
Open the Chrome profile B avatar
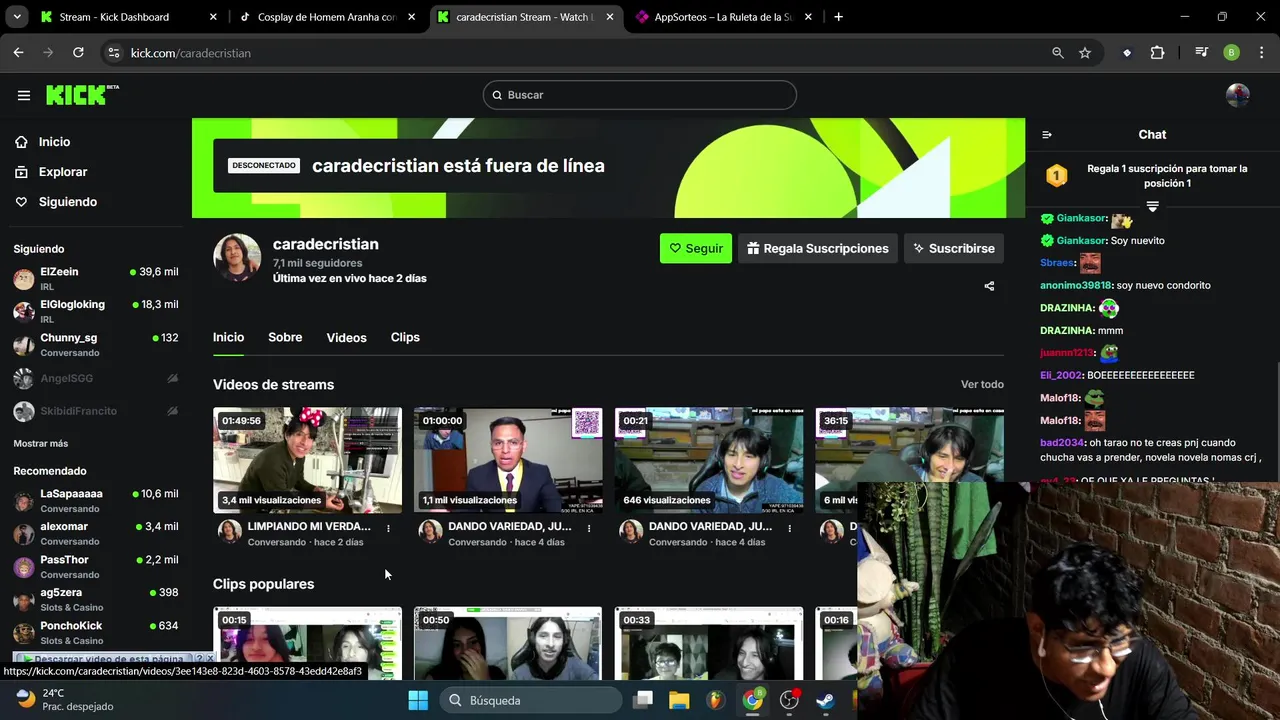pyautogui.click(x=1232, y=53)
